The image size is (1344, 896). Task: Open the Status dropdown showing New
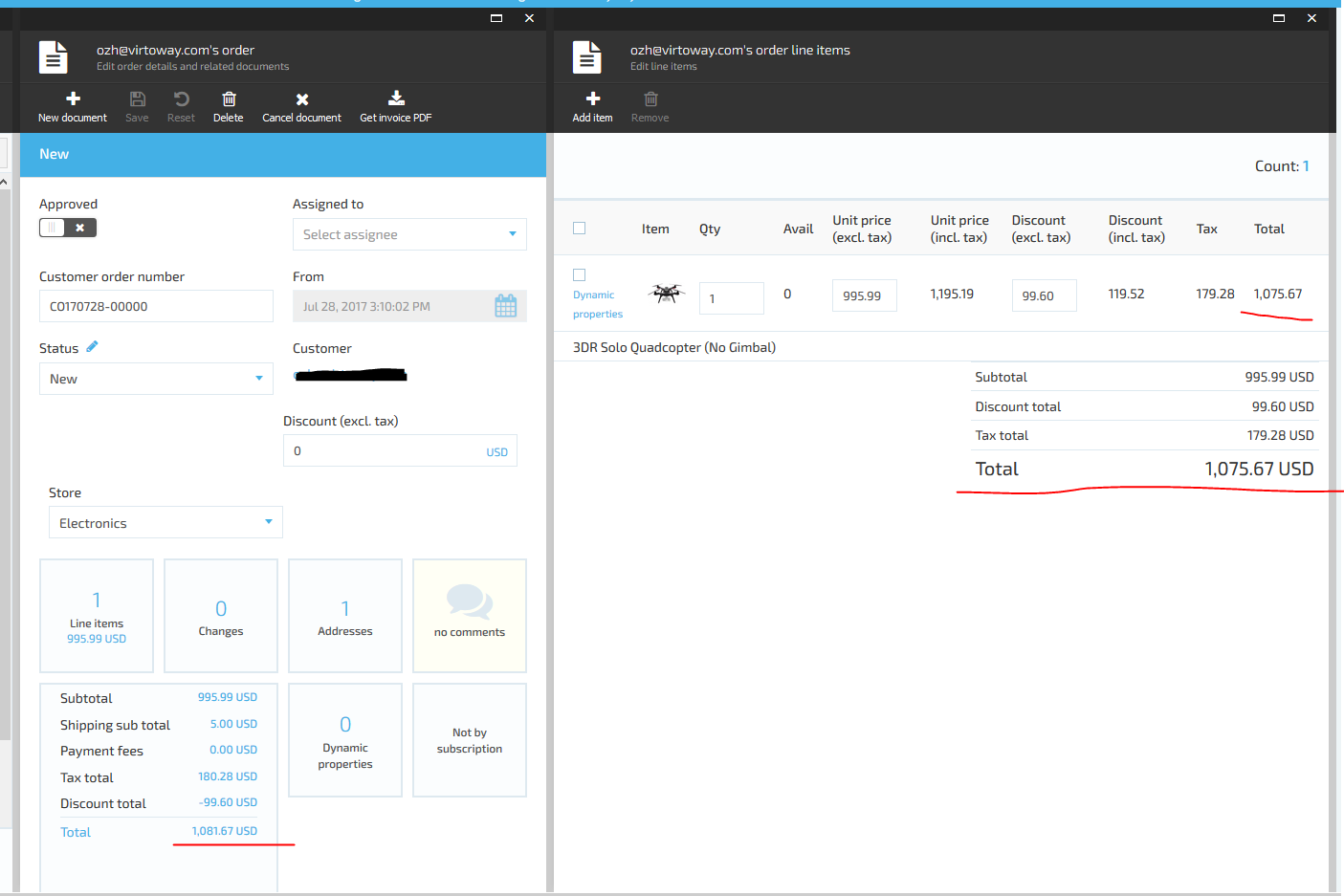click(x=156, y=379)
